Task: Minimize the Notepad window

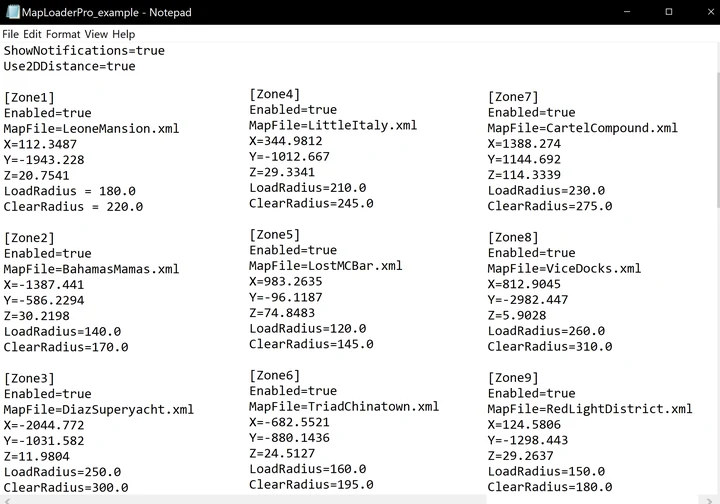Action: tap(627, 12)
